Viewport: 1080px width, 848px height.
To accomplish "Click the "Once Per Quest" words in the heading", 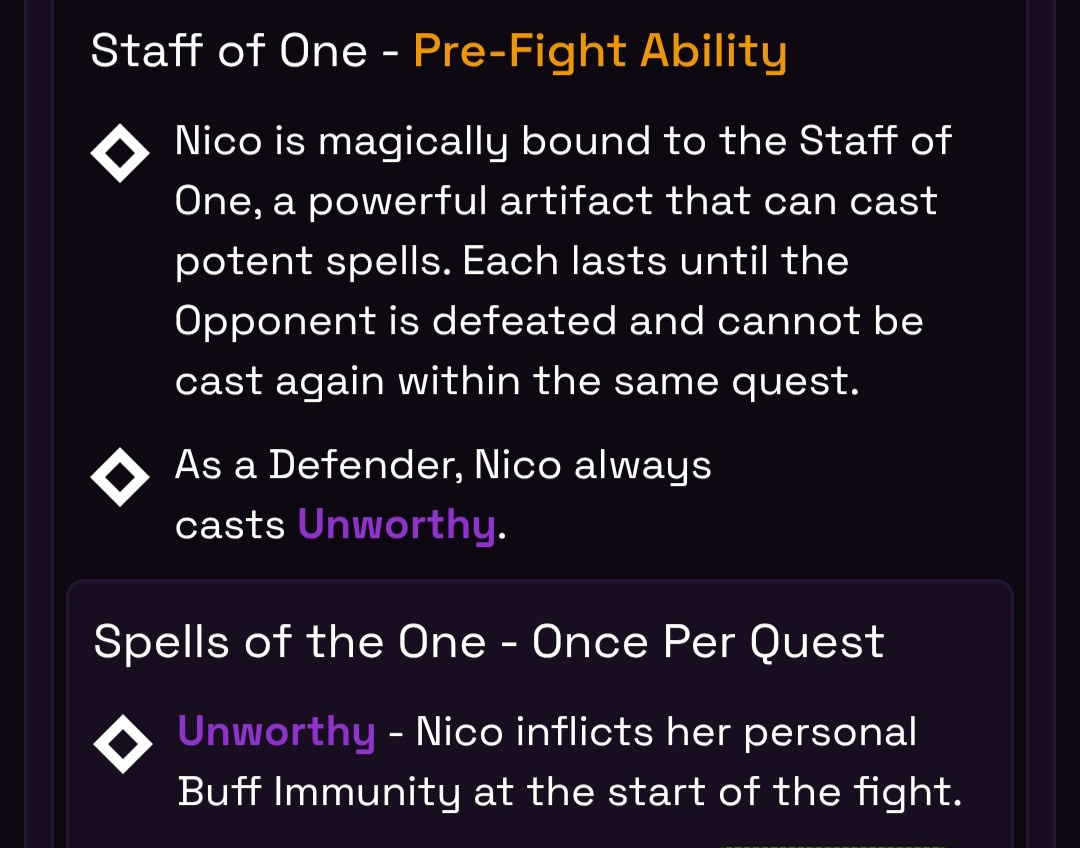I will click(x=708, y=642).
